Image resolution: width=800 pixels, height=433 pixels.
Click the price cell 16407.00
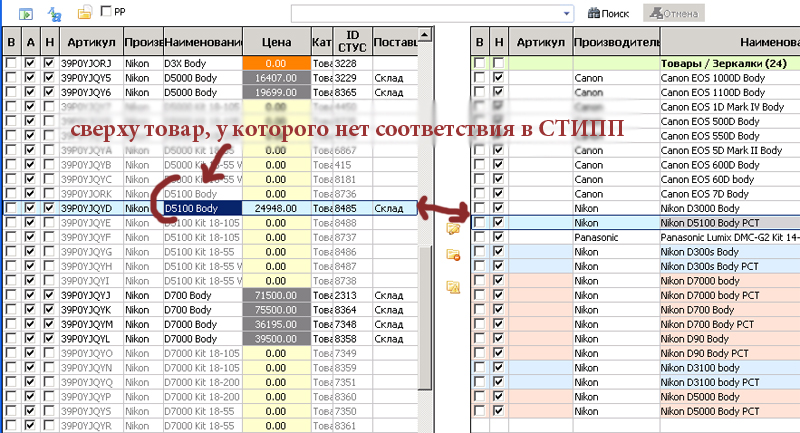click(x=277, y=78)
